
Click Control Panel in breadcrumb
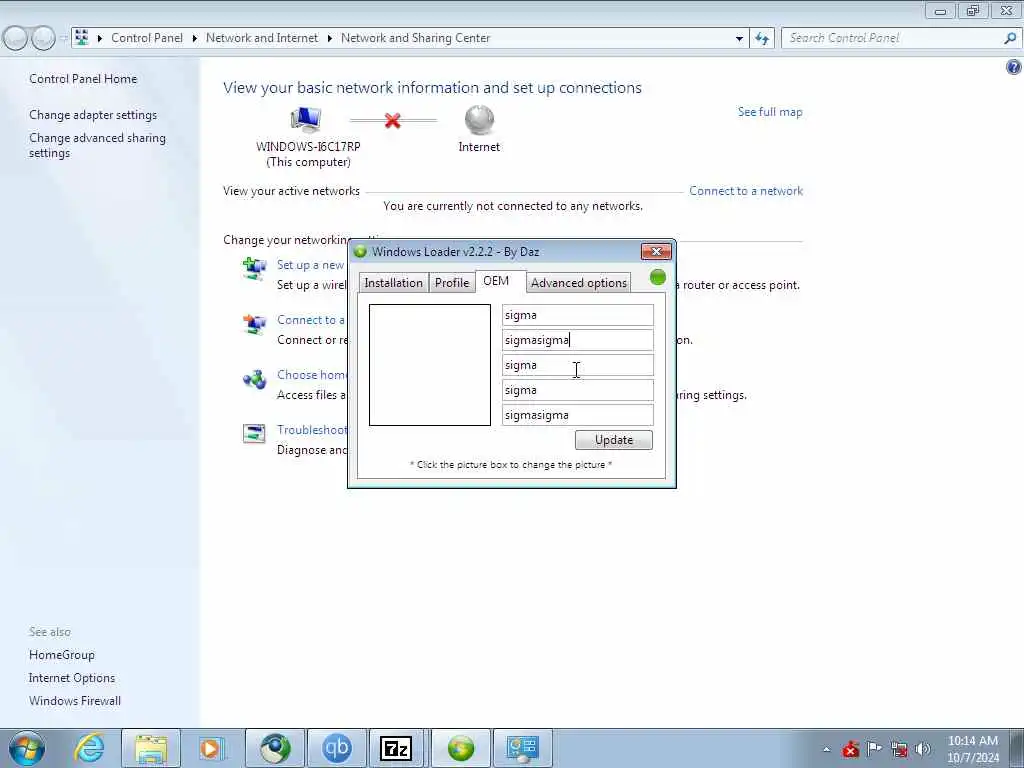coord(147,38)
